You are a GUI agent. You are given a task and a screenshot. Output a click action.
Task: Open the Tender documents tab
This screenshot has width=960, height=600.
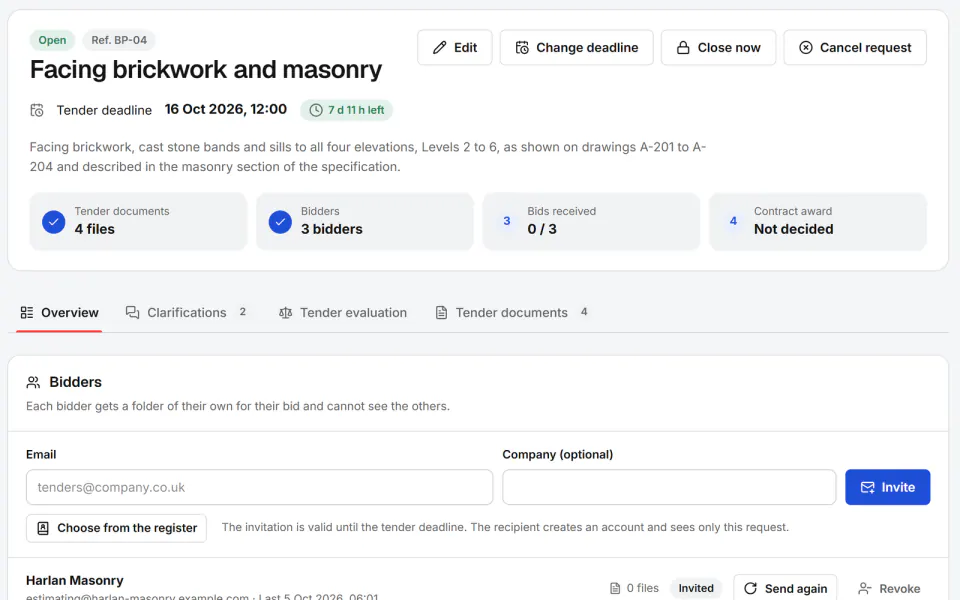click(x=512, y=313)
